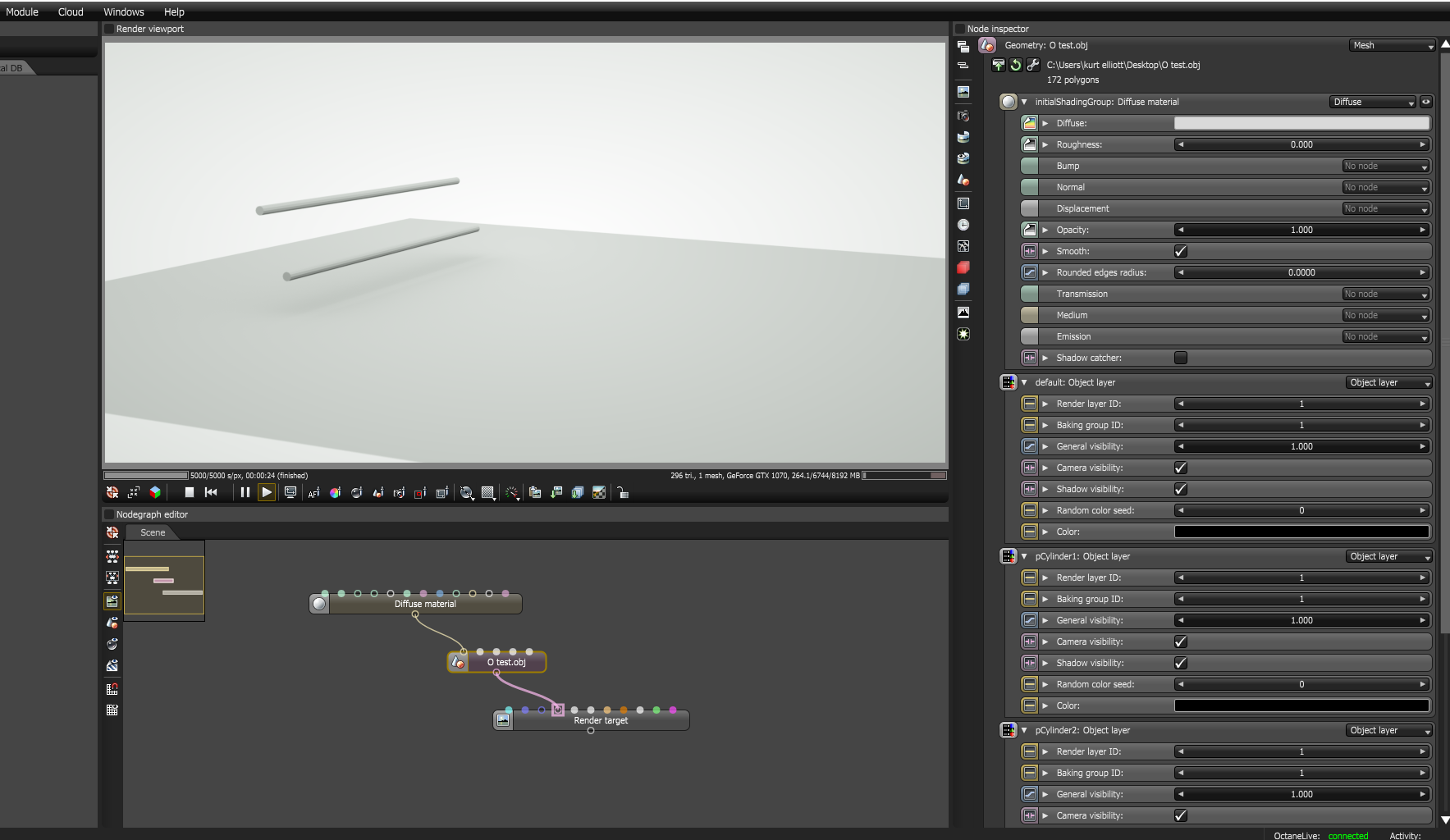
Task: Click the green starburst post-processing icon
Action: tap(963, 334)
